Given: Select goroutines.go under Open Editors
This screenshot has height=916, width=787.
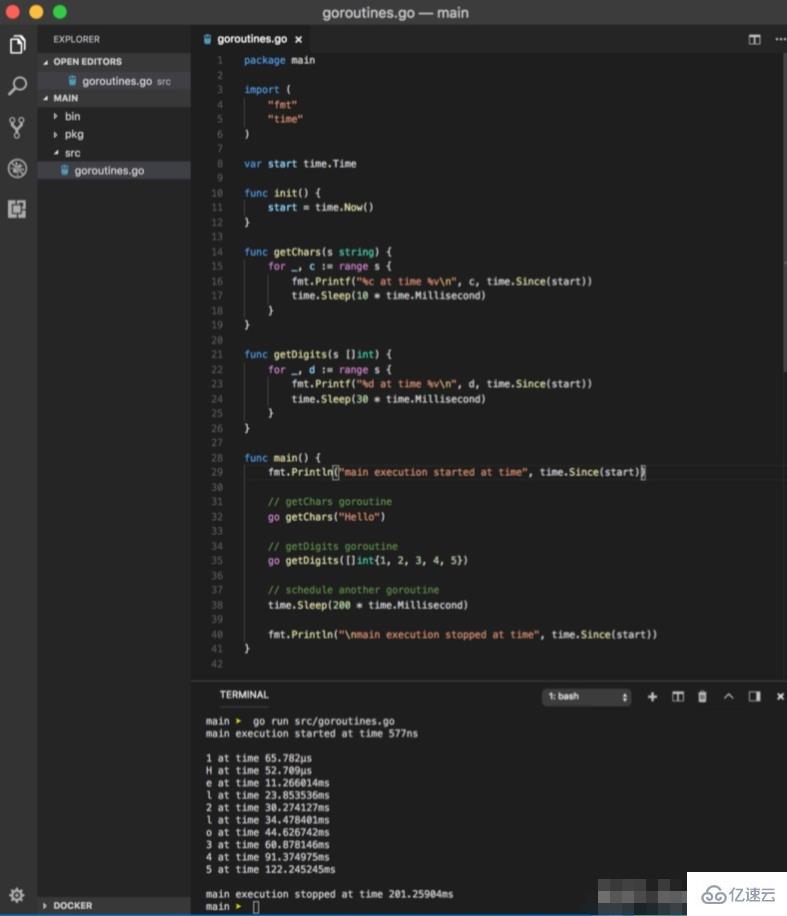Looking at the screenshot, I should click(117, 80).
